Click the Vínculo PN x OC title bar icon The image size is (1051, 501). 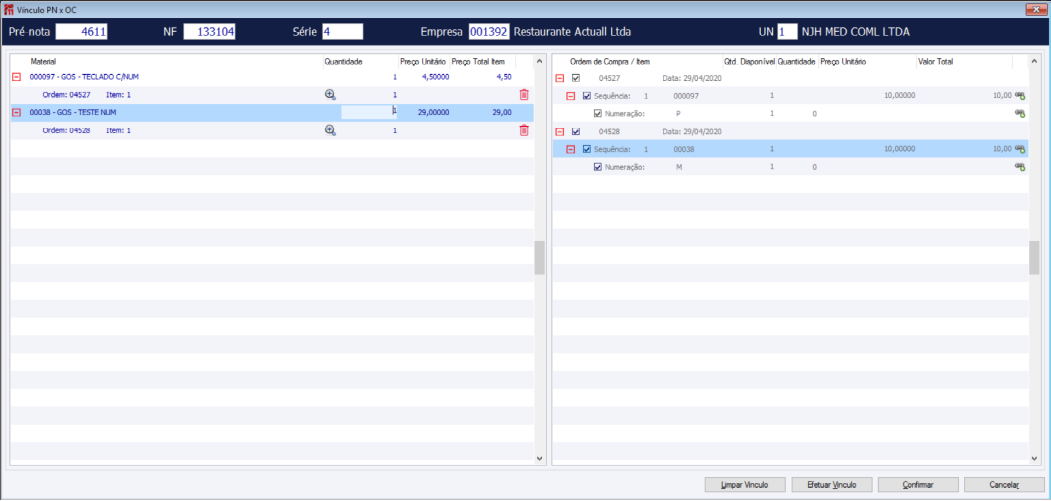(x=9, y=9)
